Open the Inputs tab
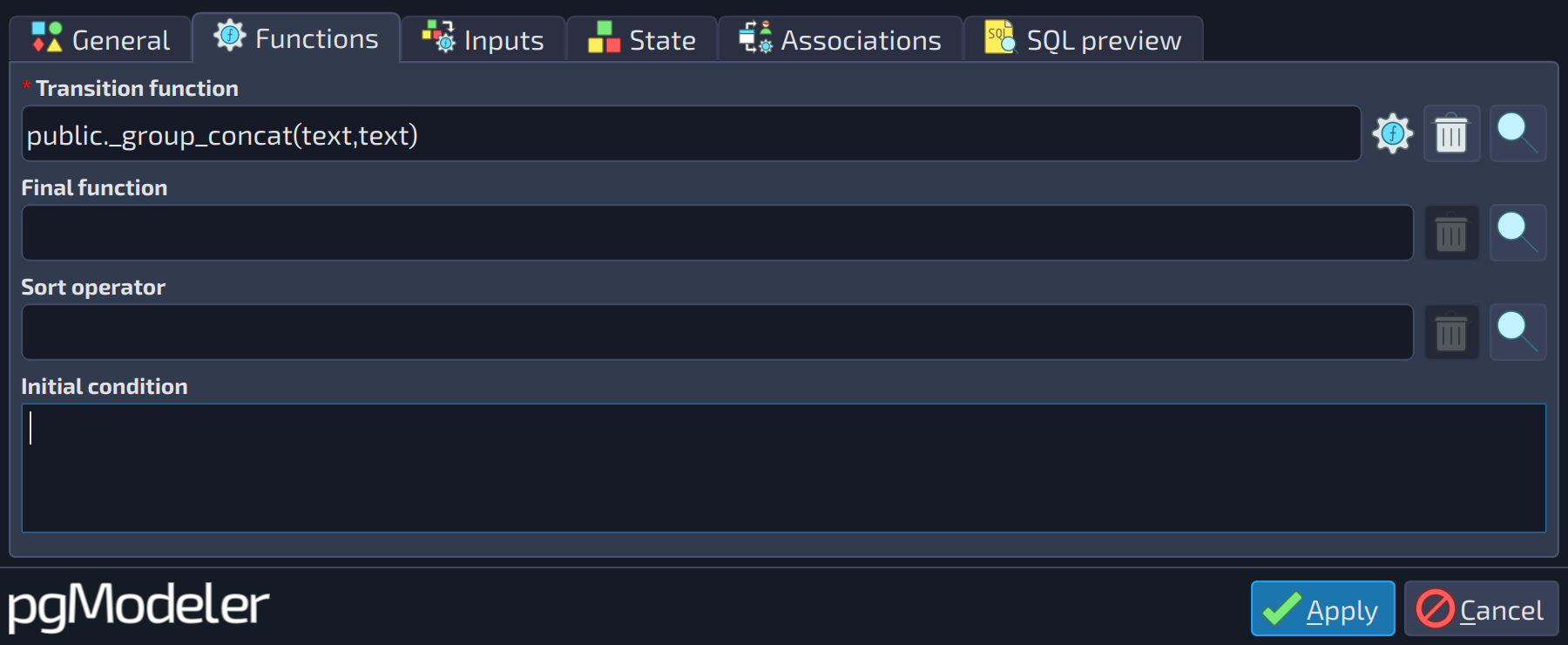Viewport: 1568px width, 645px height. point(483,40)
